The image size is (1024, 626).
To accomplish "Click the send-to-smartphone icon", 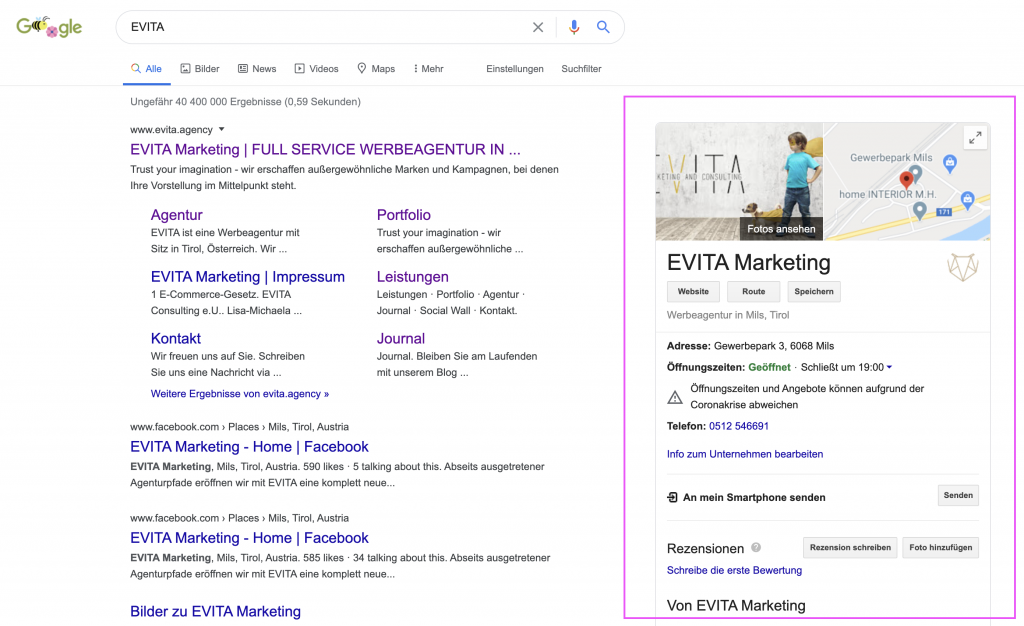I will [672, 497].
